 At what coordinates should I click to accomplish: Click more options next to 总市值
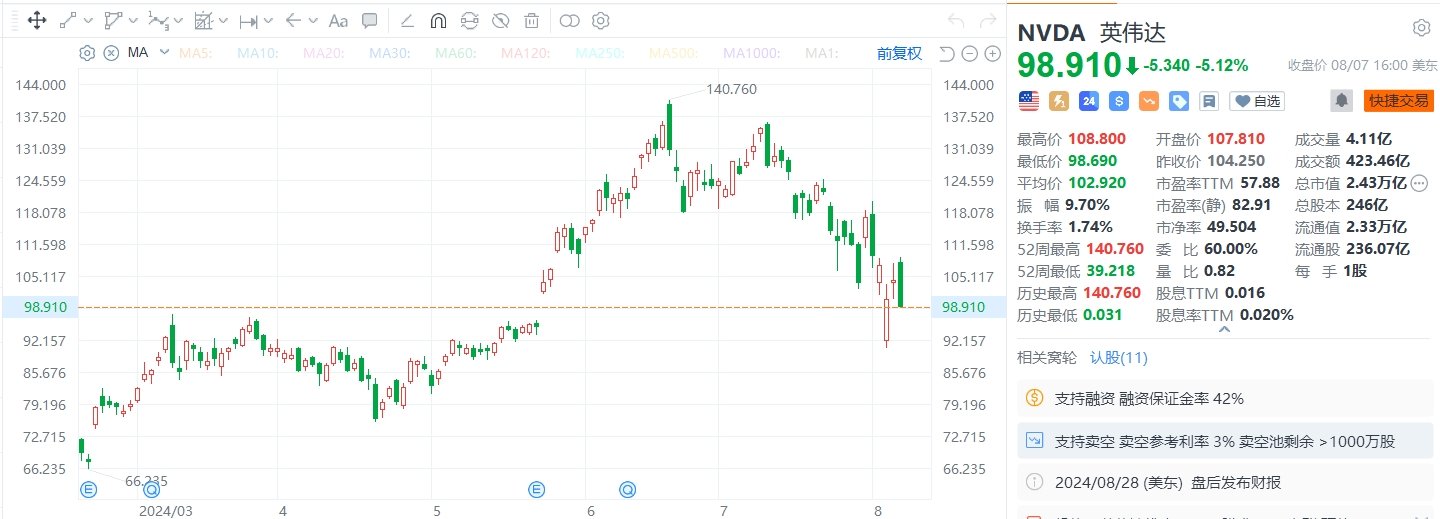[1420, 183]
